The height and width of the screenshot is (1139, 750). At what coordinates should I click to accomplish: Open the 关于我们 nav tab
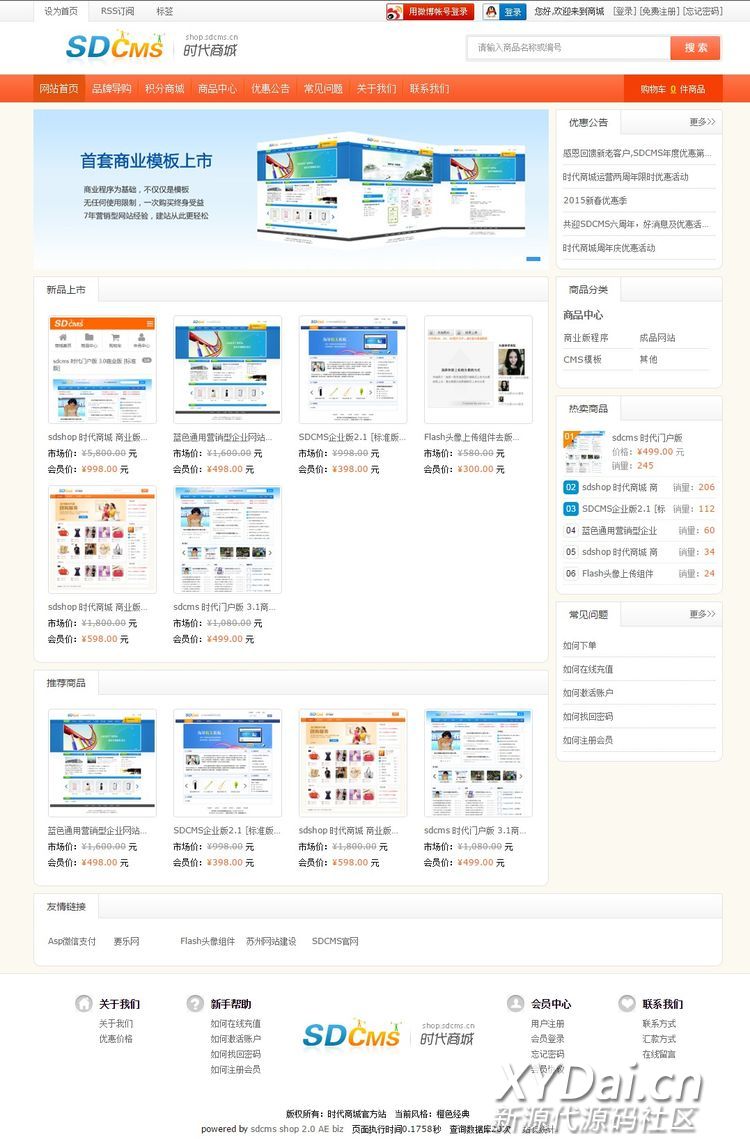pyautogui.click(x=376, y=89)
